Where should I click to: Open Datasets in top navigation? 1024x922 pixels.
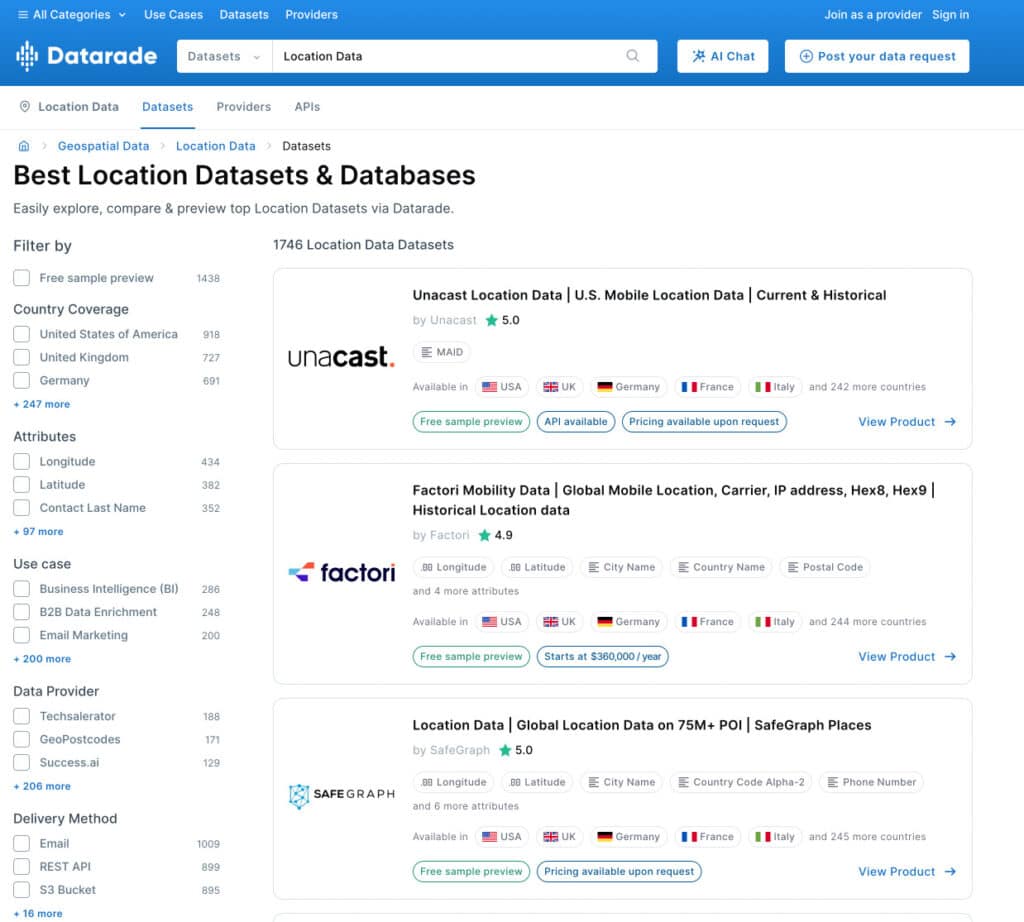coord(244,14)
